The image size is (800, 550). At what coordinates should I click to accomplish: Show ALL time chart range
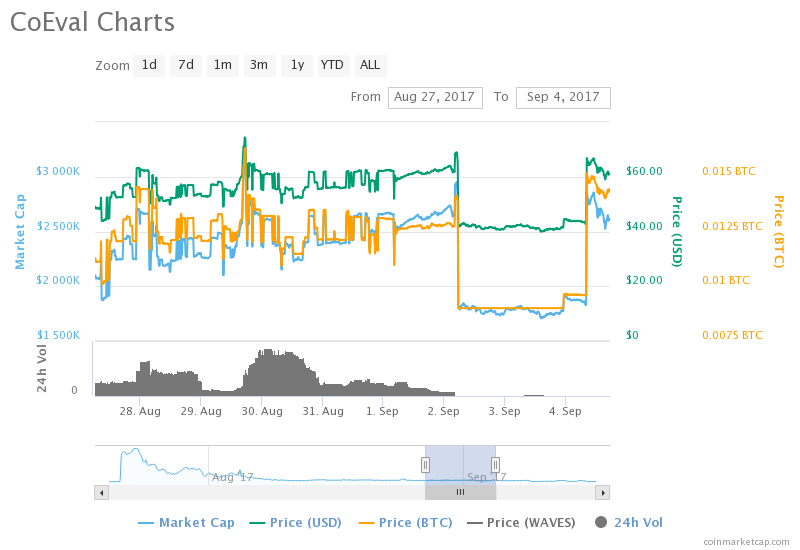coord(370,65)
